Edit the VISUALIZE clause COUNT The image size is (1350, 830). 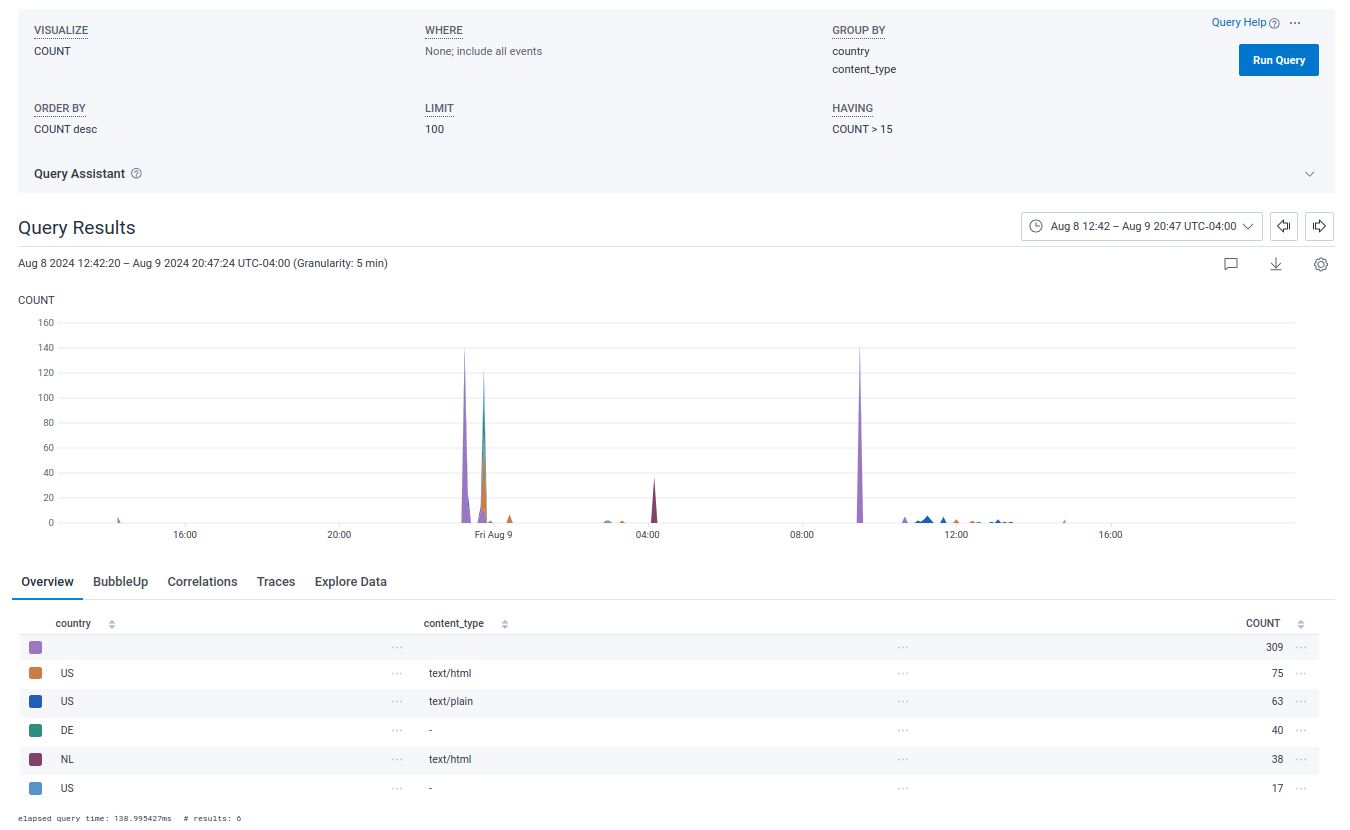pyautogui.click(x=52, y=51)
